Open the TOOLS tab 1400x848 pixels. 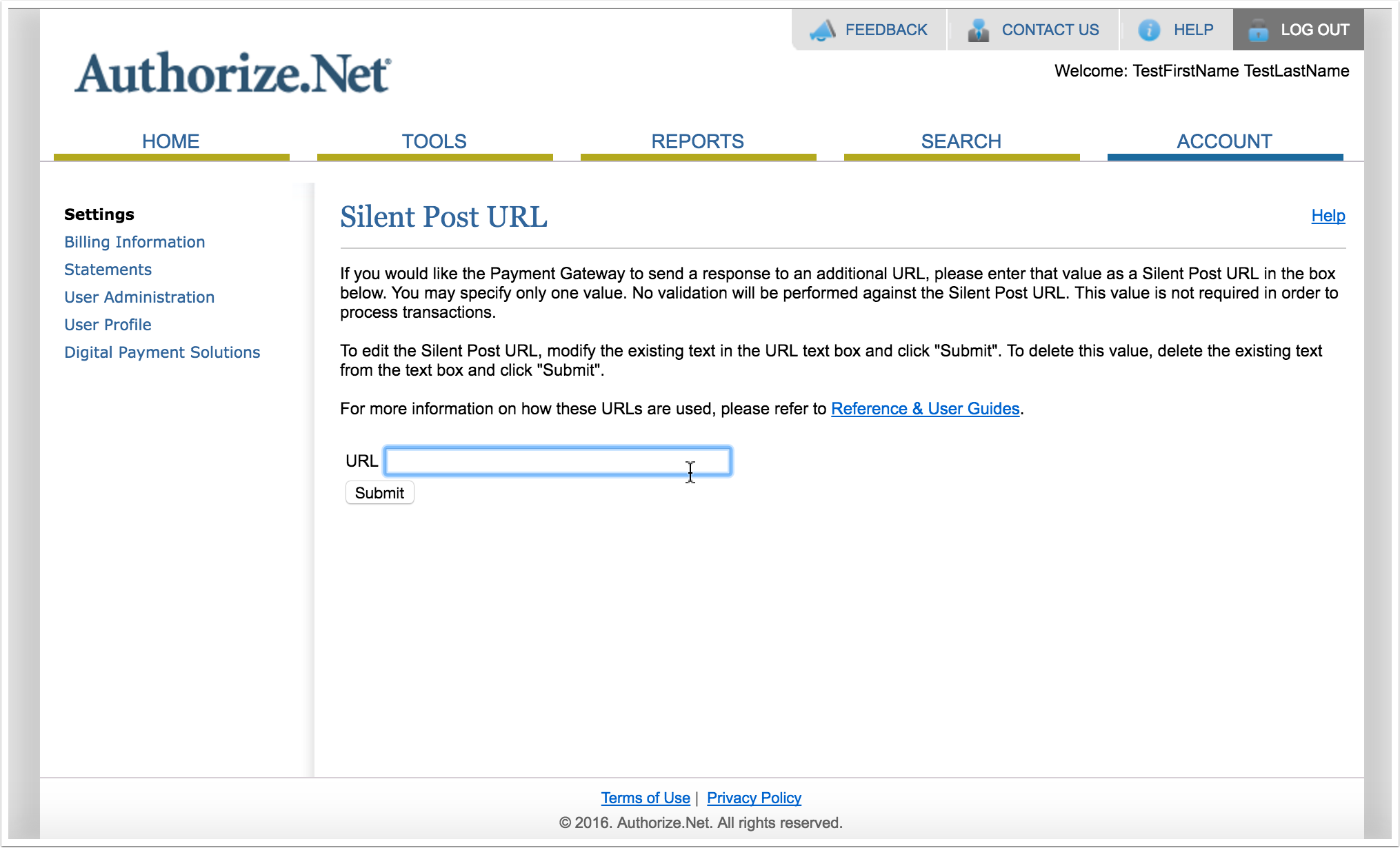pyautogui.click(x=434, y=141)
